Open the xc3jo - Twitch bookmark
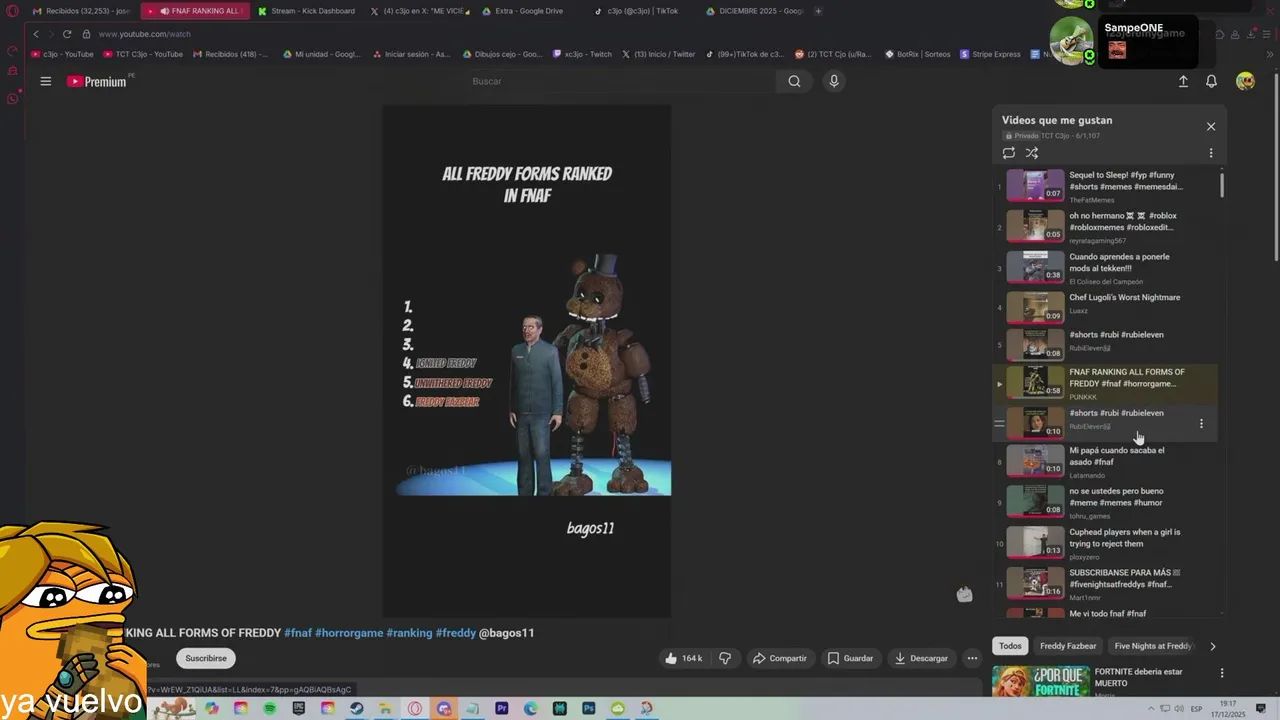Screen dimensions: 1280x720 coord(582,54)
